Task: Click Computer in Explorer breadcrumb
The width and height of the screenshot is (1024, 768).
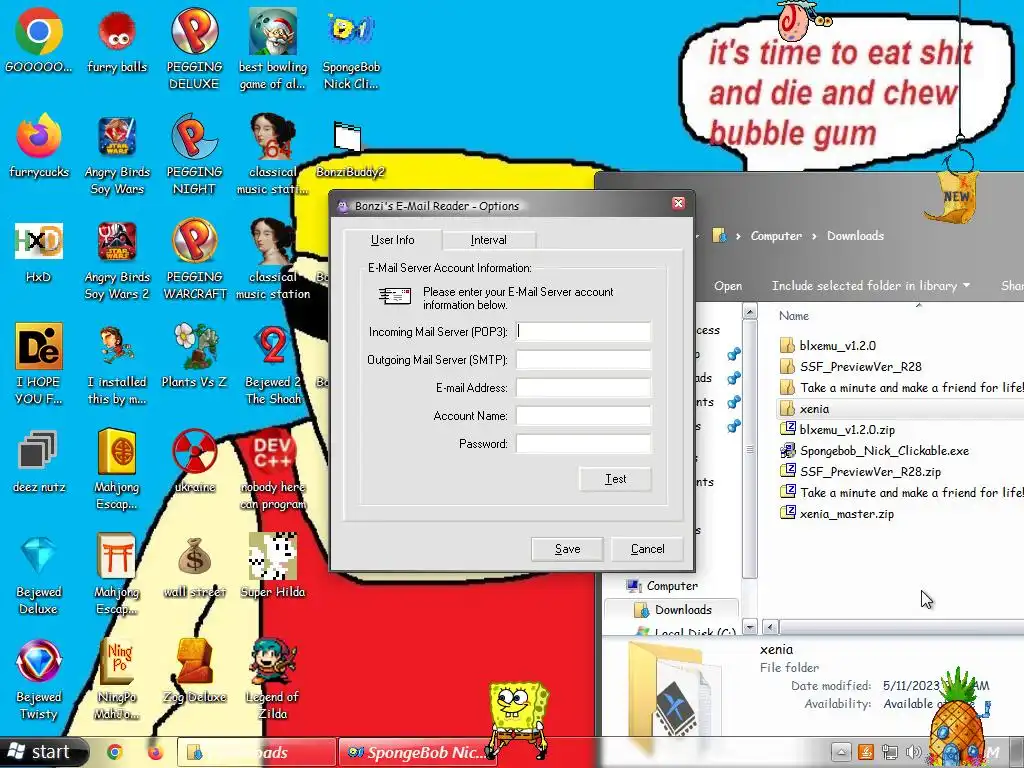Action: click(x=776, y=236)
